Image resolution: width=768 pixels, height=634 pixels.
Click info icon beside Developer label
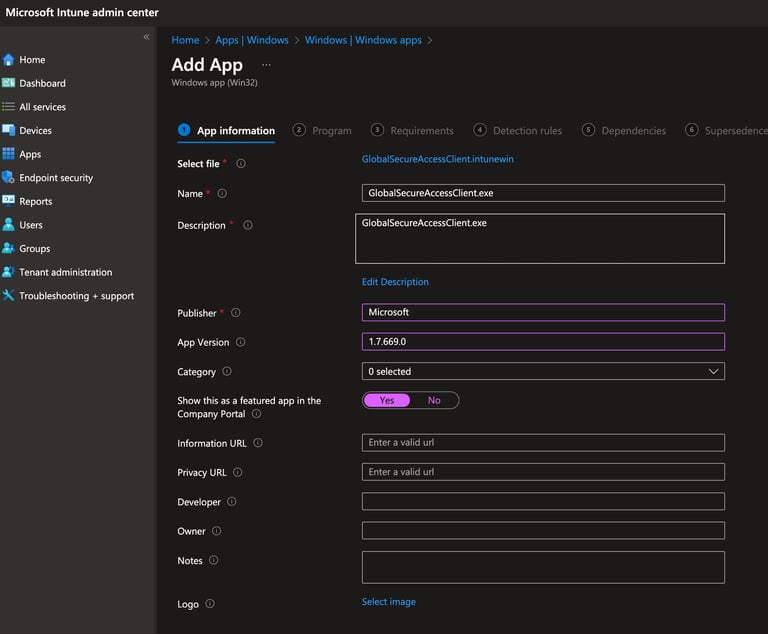click(232, 502)
